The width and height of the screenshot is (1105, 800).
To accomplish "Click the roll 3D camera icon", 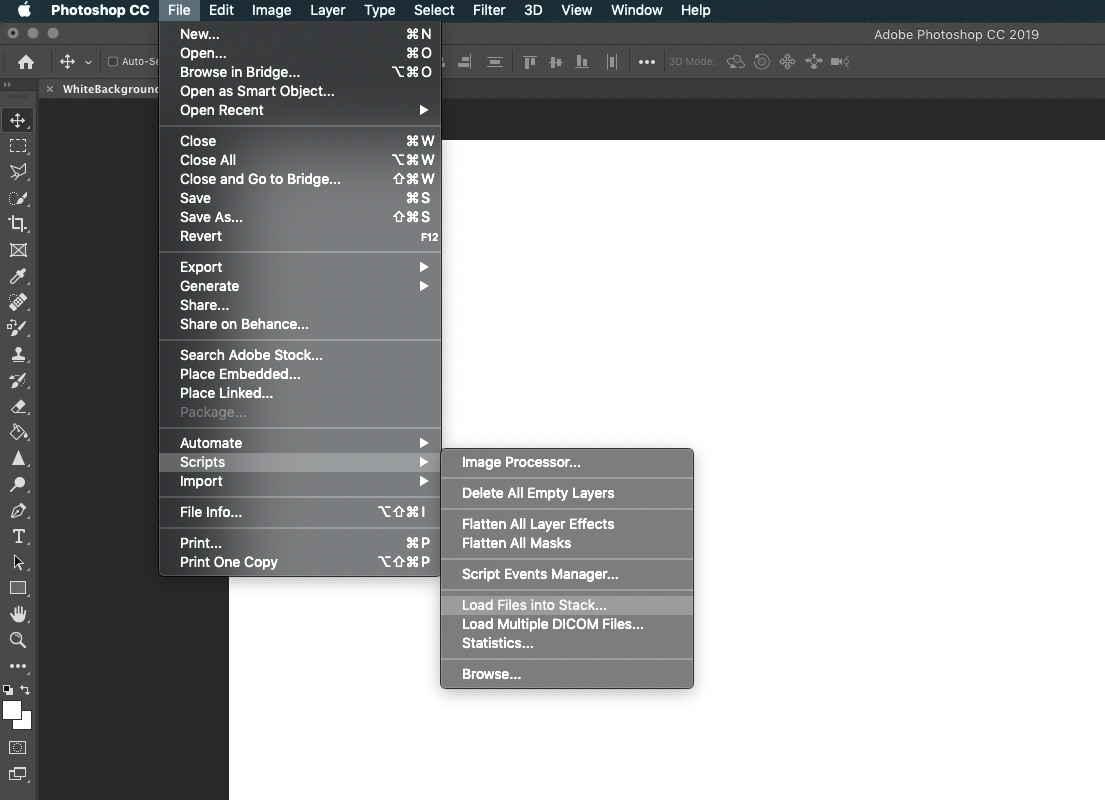I will point(762,62).
